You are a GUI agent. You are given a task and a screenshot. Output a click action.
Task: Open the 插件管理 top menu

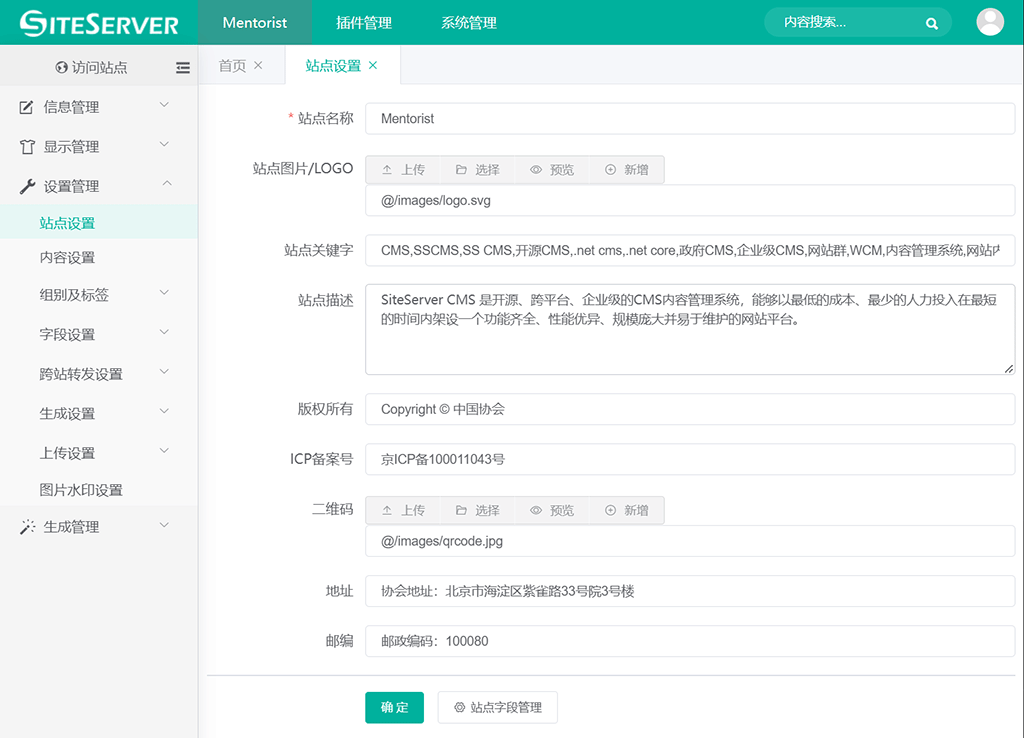coord(364,23)
